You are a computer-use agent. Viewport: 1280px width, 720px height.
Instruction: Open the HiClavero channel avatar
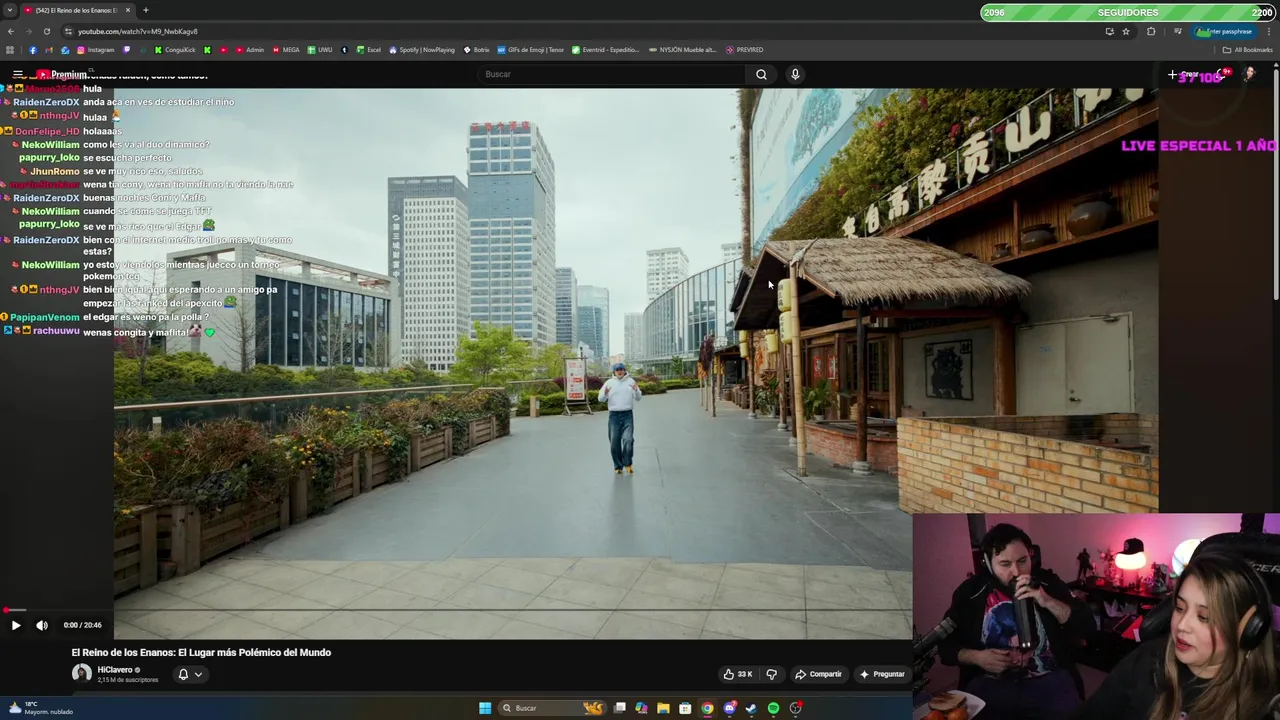81,674
